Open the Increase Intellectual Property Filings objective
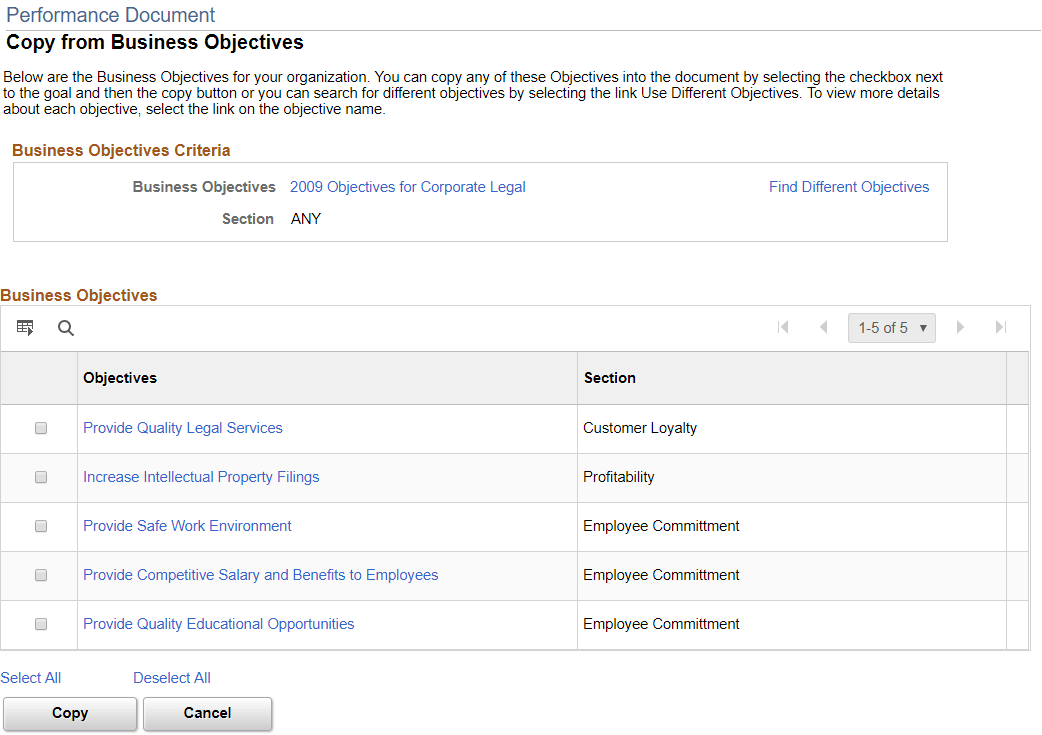This screenshot has width=1042, height=735. pyautogui.click(x=201, y=477)
